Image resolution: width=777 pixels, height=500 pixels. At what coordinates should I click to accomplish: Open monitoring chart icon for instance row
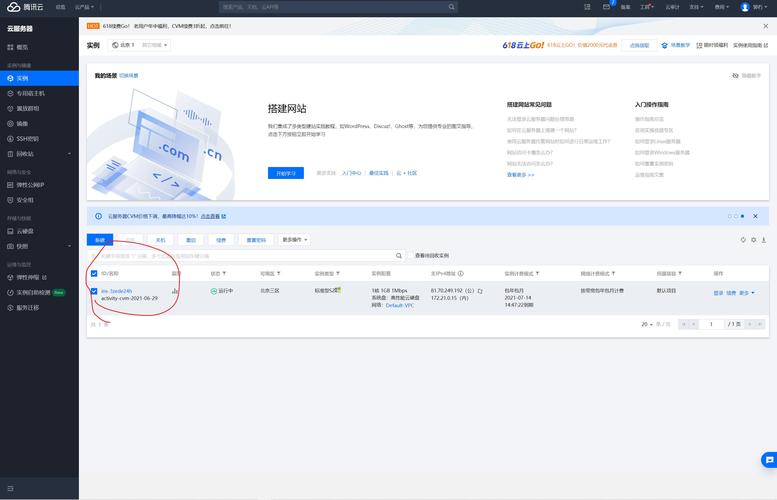pos(175,291)
